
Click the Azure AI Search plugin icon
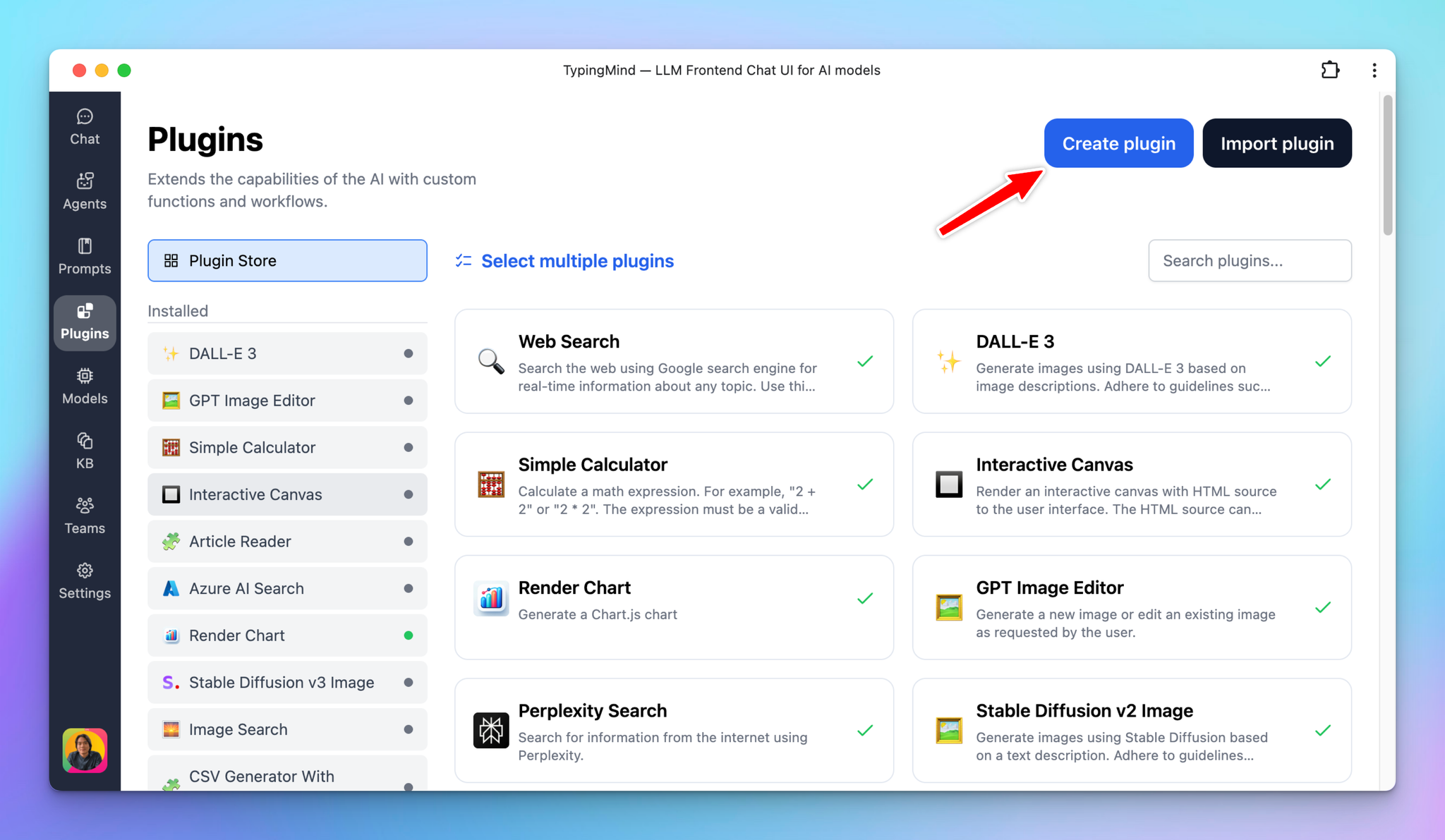[x=170, y=588]
